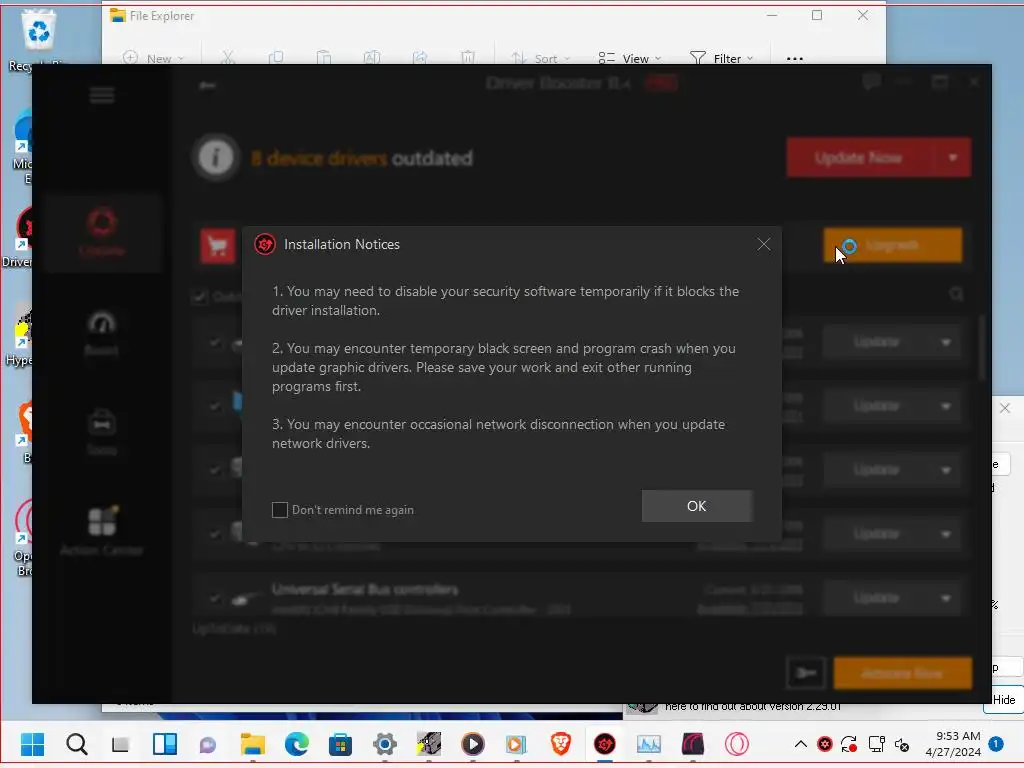Click the taskbar Search icon

(76, 744)
